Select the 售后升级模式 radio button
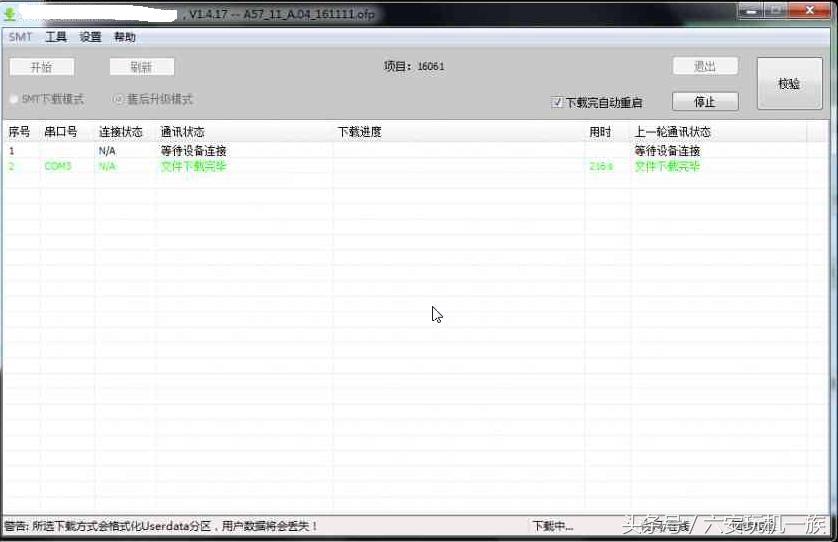 point(119,100)
